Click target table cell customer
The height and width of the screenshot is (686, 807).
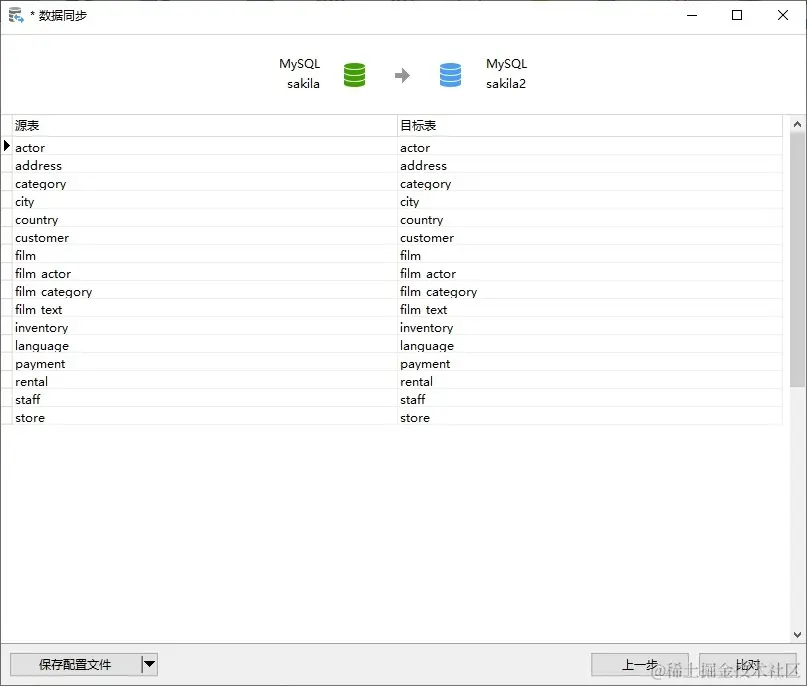(x=590, y=236)
